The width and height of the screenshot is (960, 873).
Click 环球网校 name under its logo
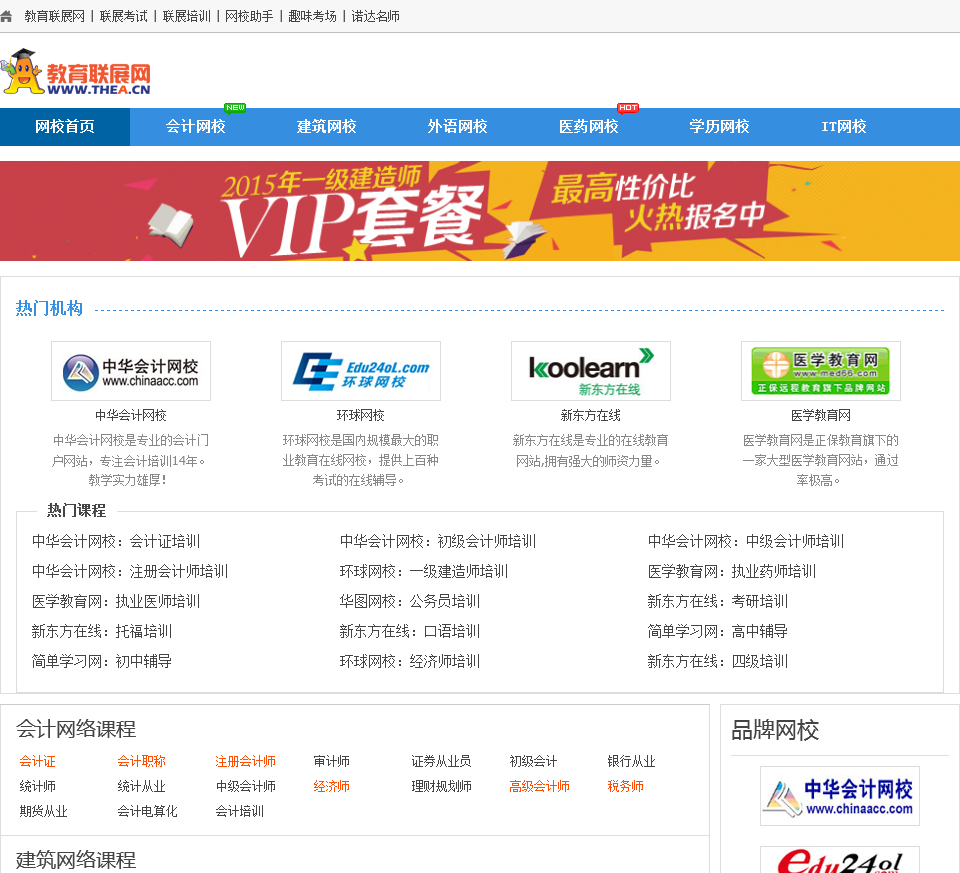click(361, 416)
